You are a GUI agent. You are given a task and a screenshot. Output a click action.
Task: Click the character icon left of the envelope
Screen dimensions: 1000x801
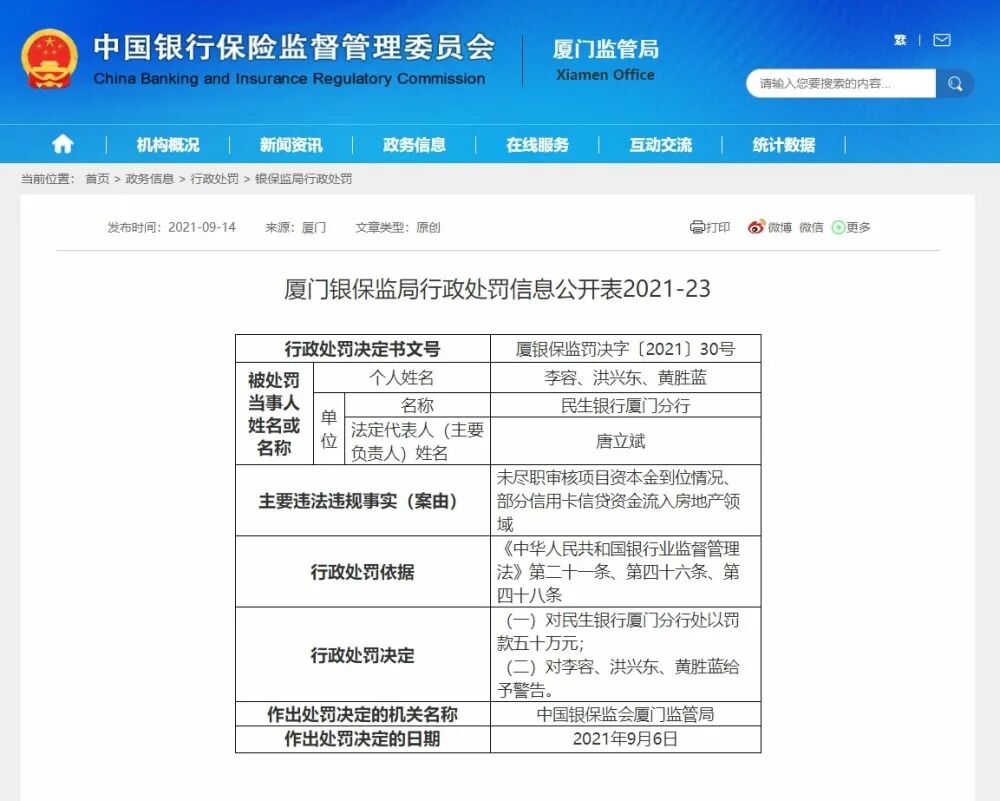click(899, 41)
